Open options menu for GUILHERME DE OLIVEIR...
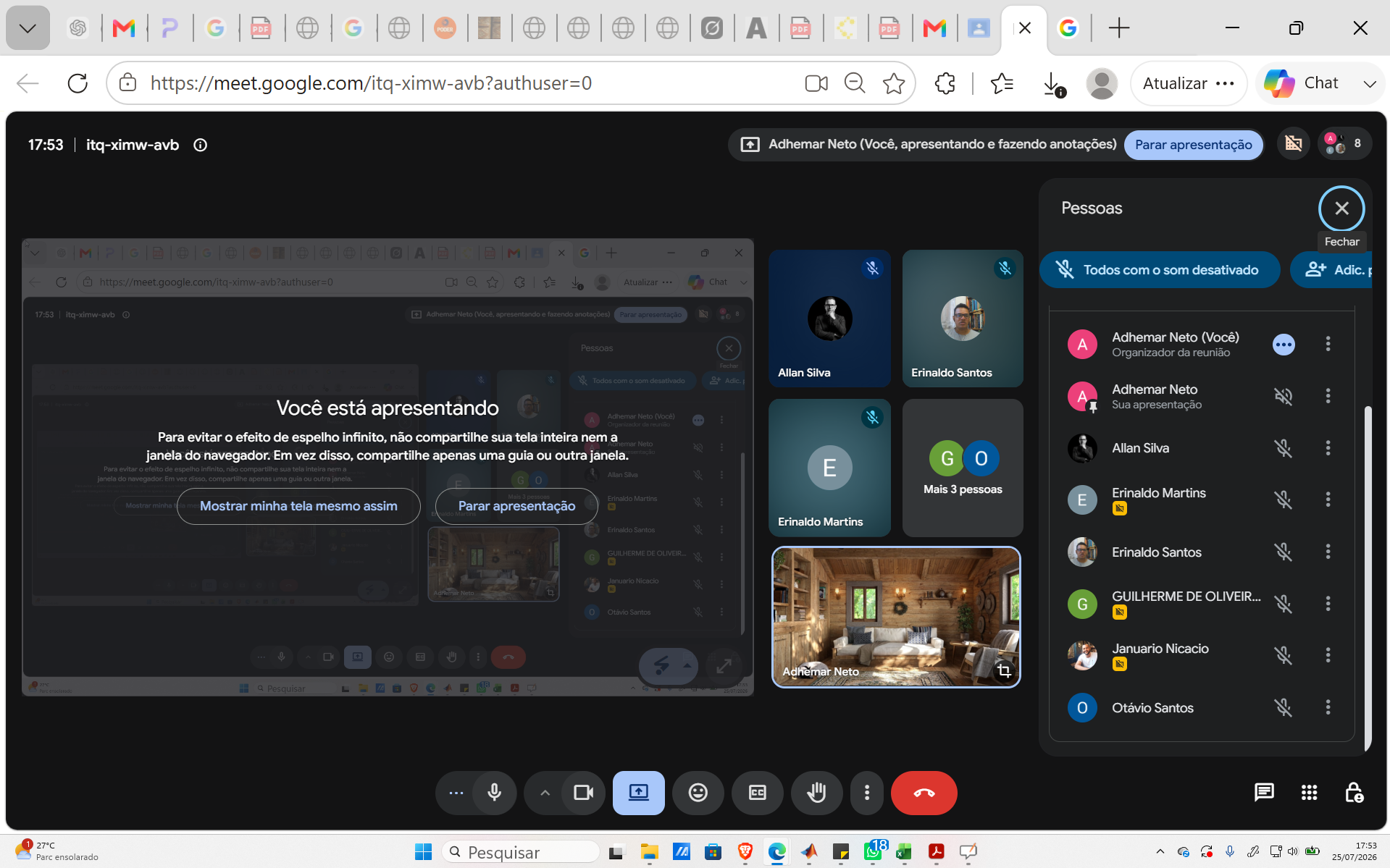Screen dimensions: 1390x868 pyautogui.click(x=1328, y=603)
